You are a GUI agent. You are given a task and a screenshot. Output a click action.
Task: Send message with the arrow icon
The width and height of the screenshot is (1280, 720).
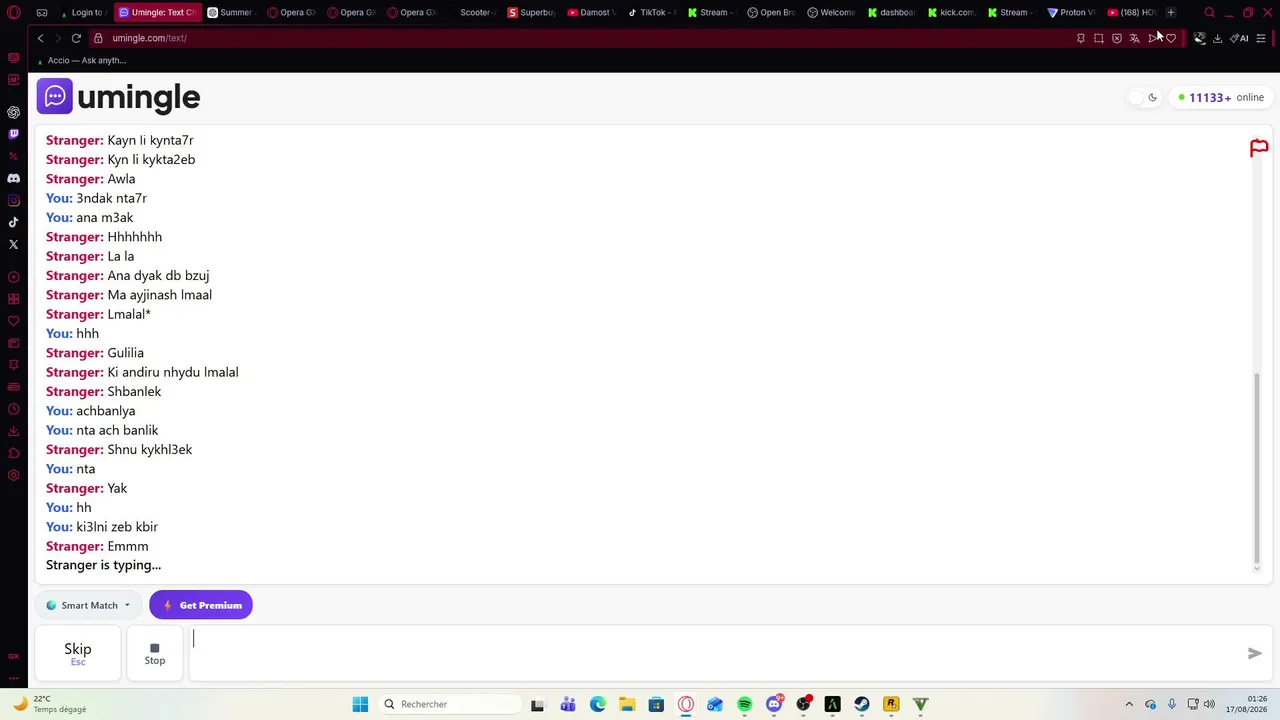click(1254, 653)
